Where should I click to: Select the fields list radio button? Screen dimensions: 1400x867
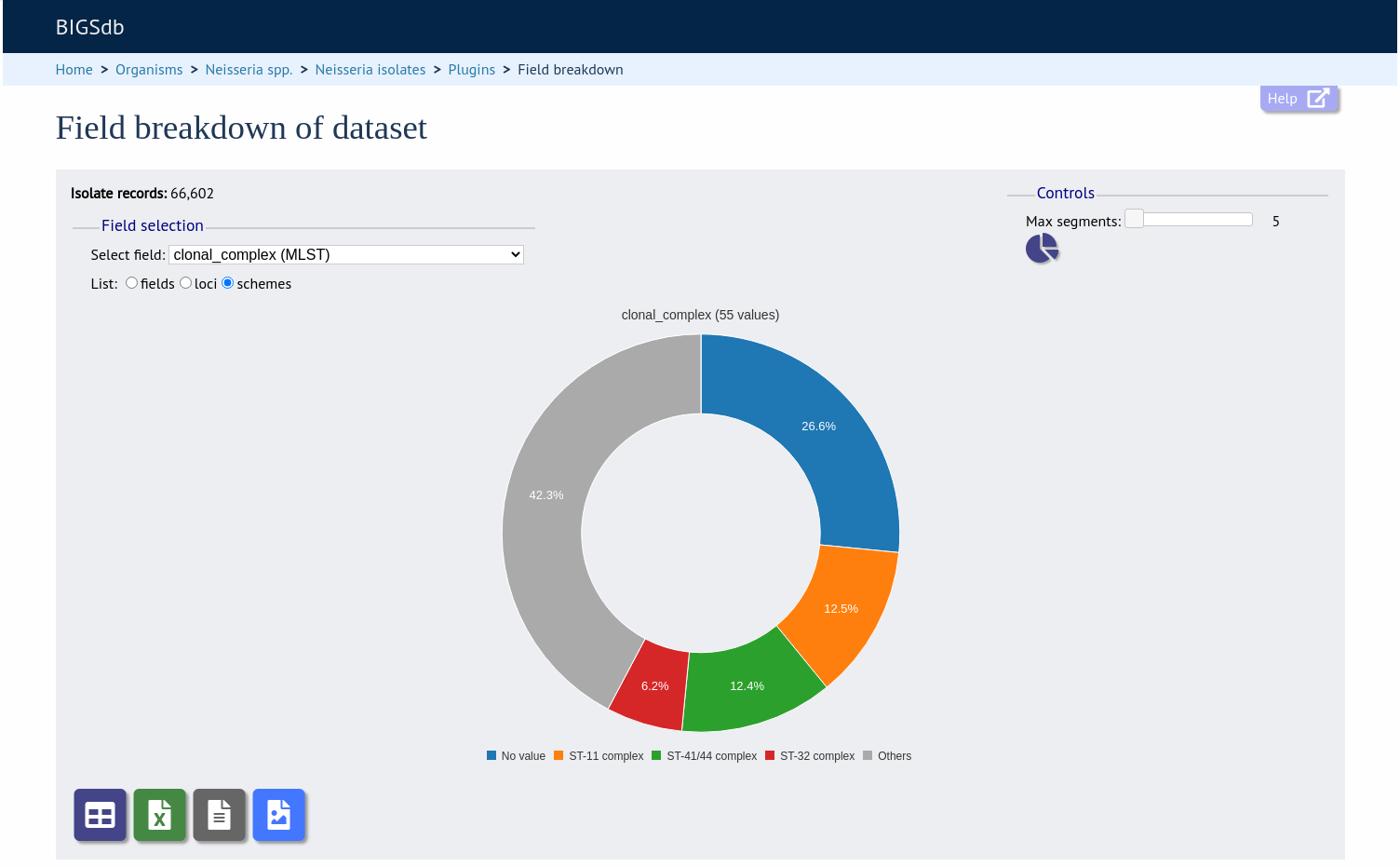pyautogui.click(x=131, y=283)
